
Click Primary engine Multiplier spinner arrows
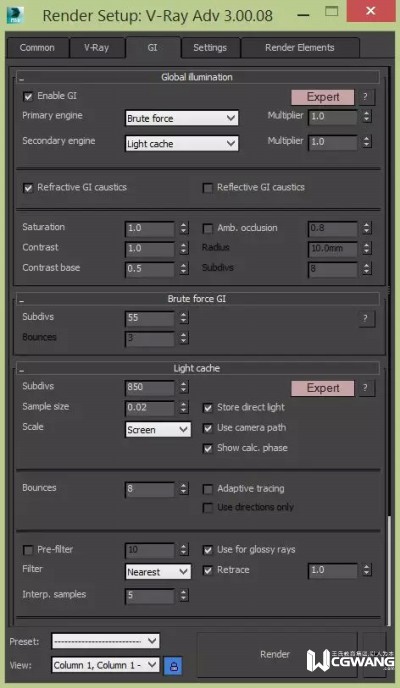pos(367,117)
